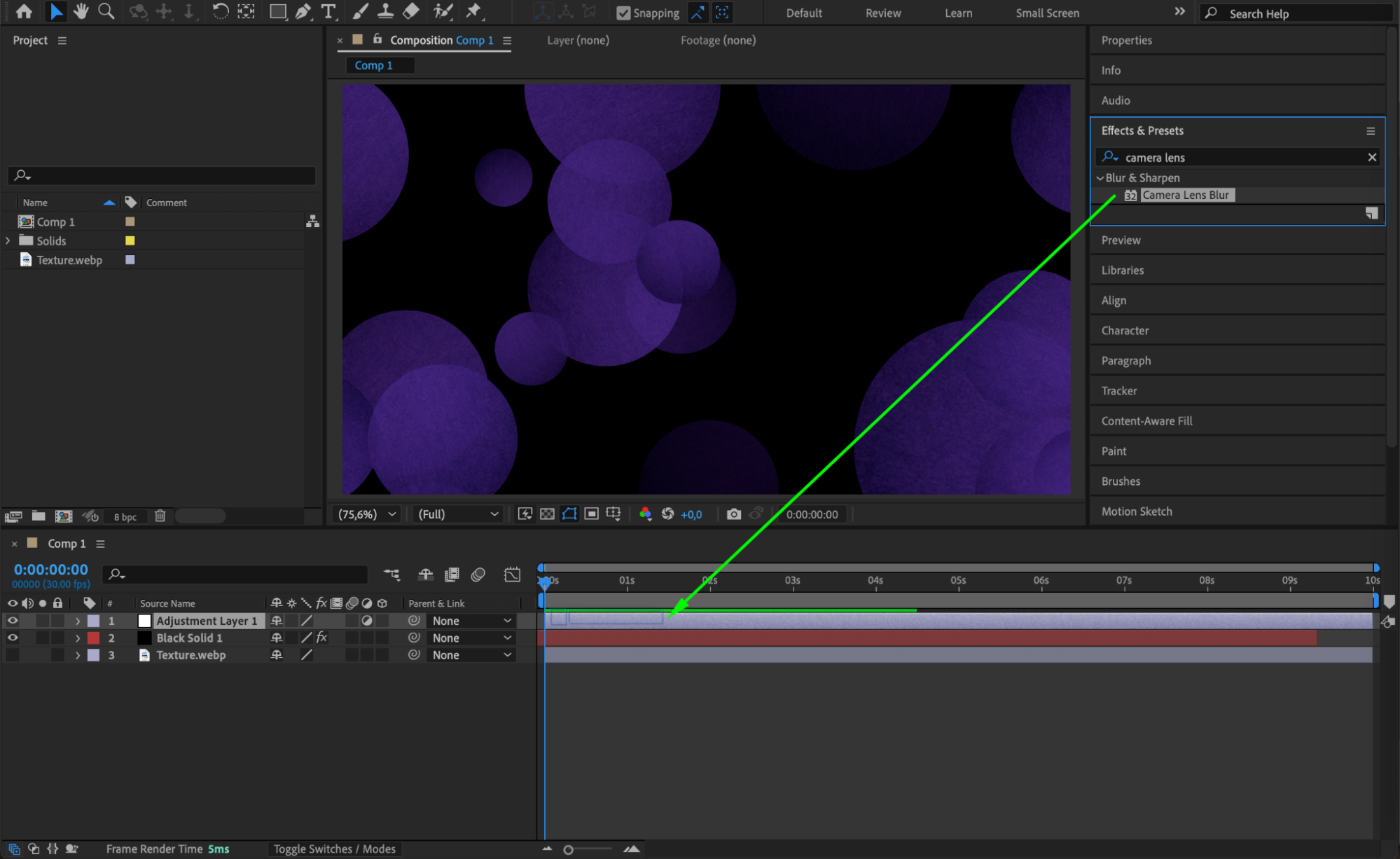Switch to the Review workspace
Viewport: 1400px width, 859px height.
click(x=882, y=13)
